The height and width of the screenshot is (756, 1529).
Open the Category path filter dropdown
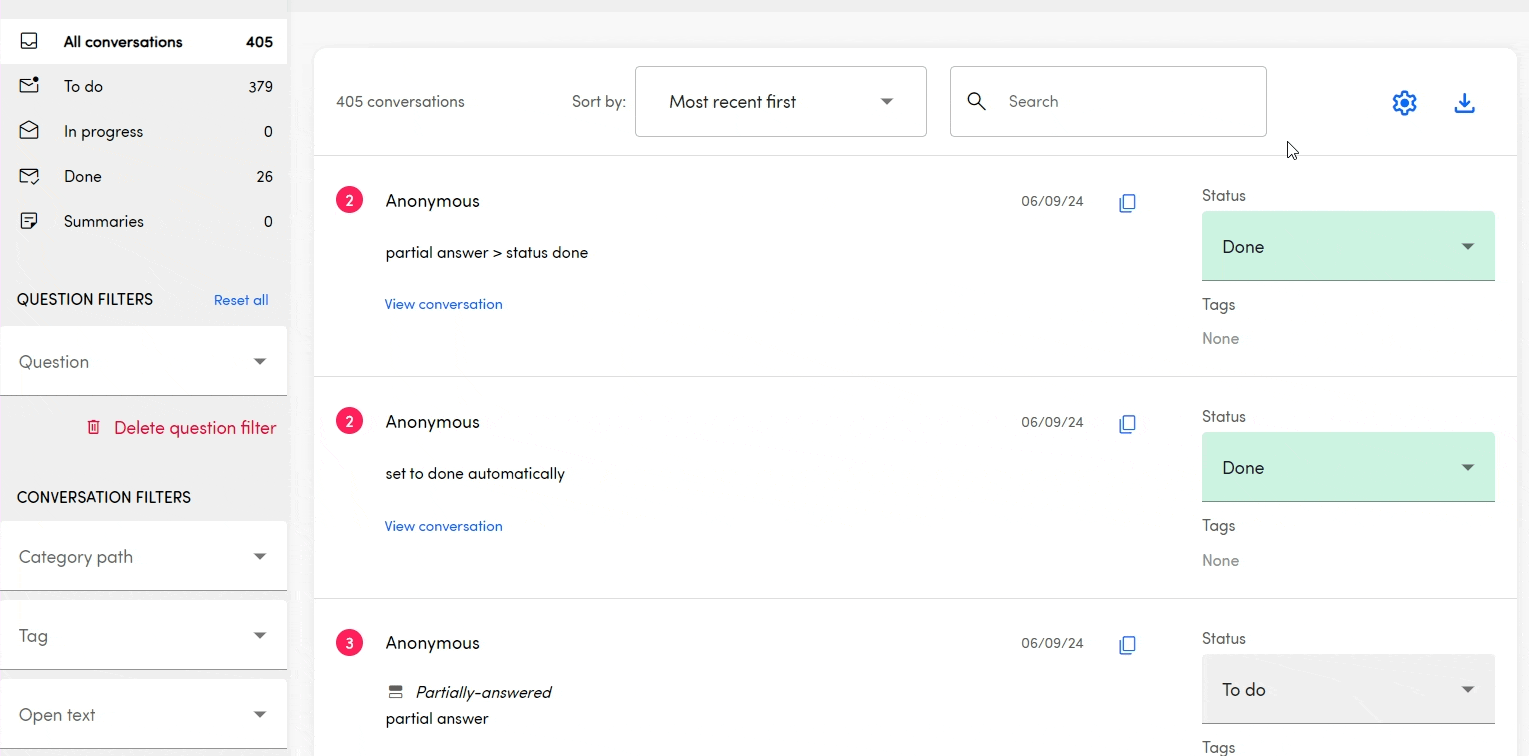point(143,556)
